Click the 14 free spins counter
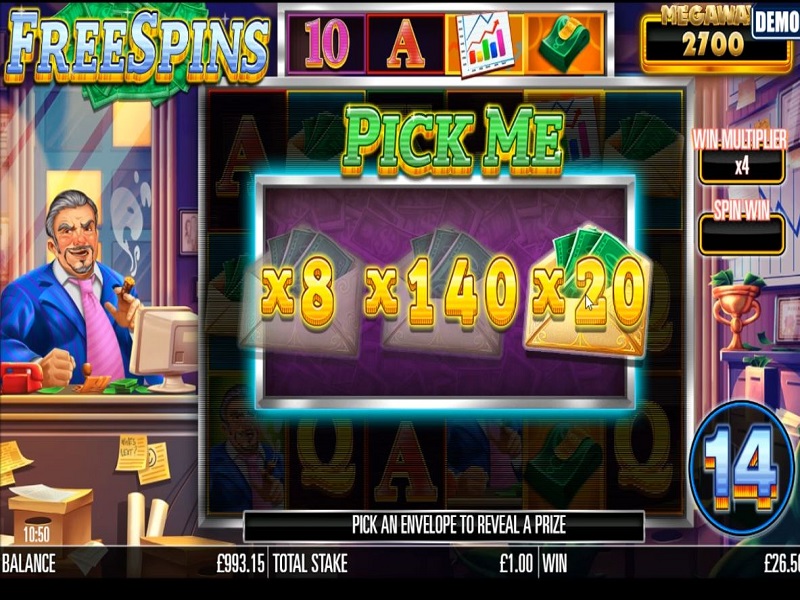The width and height of the screenshot is (800, 600). click(742, 467)
